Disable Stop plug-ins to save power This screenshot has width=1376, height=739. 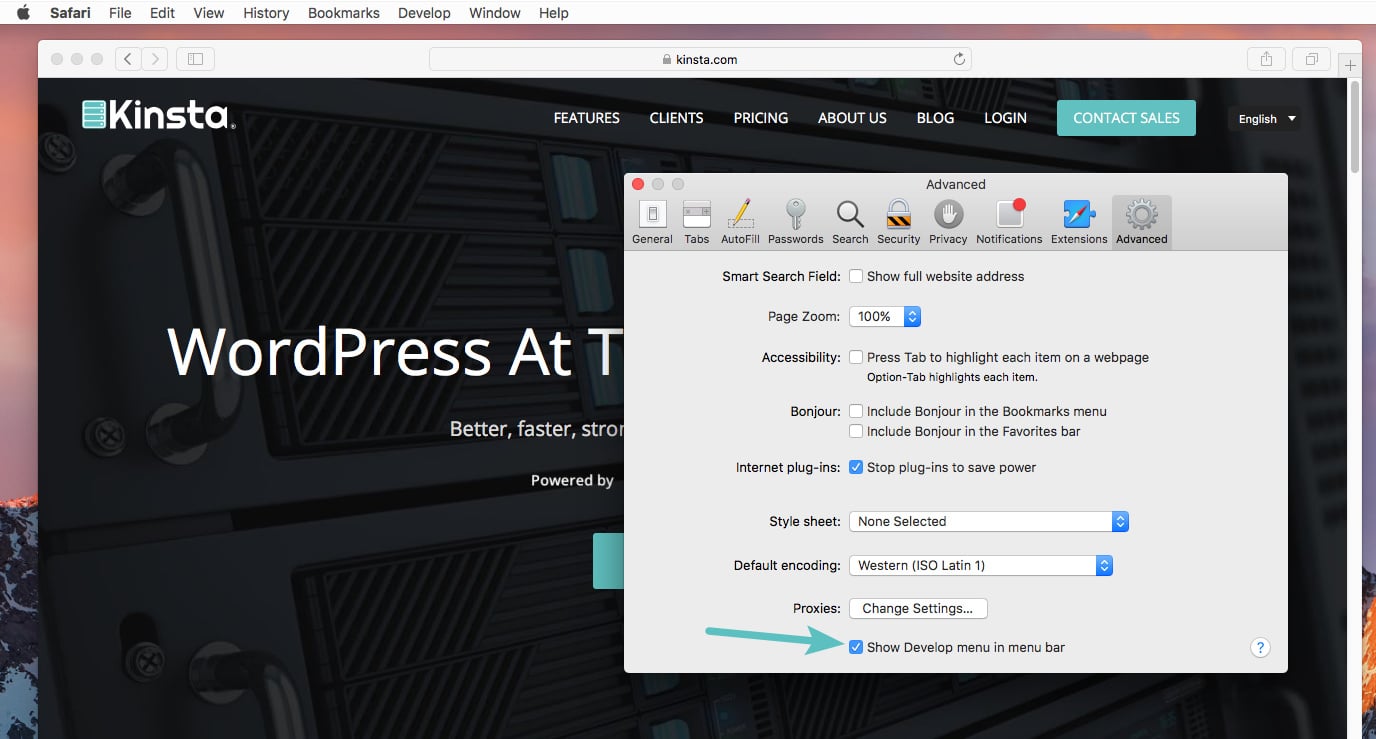[x=856, y=467]
